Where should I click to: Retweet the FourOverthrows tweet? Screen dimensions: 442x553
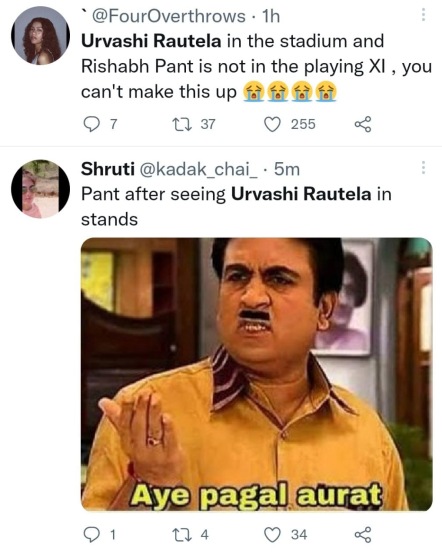[x=182, y=124]
